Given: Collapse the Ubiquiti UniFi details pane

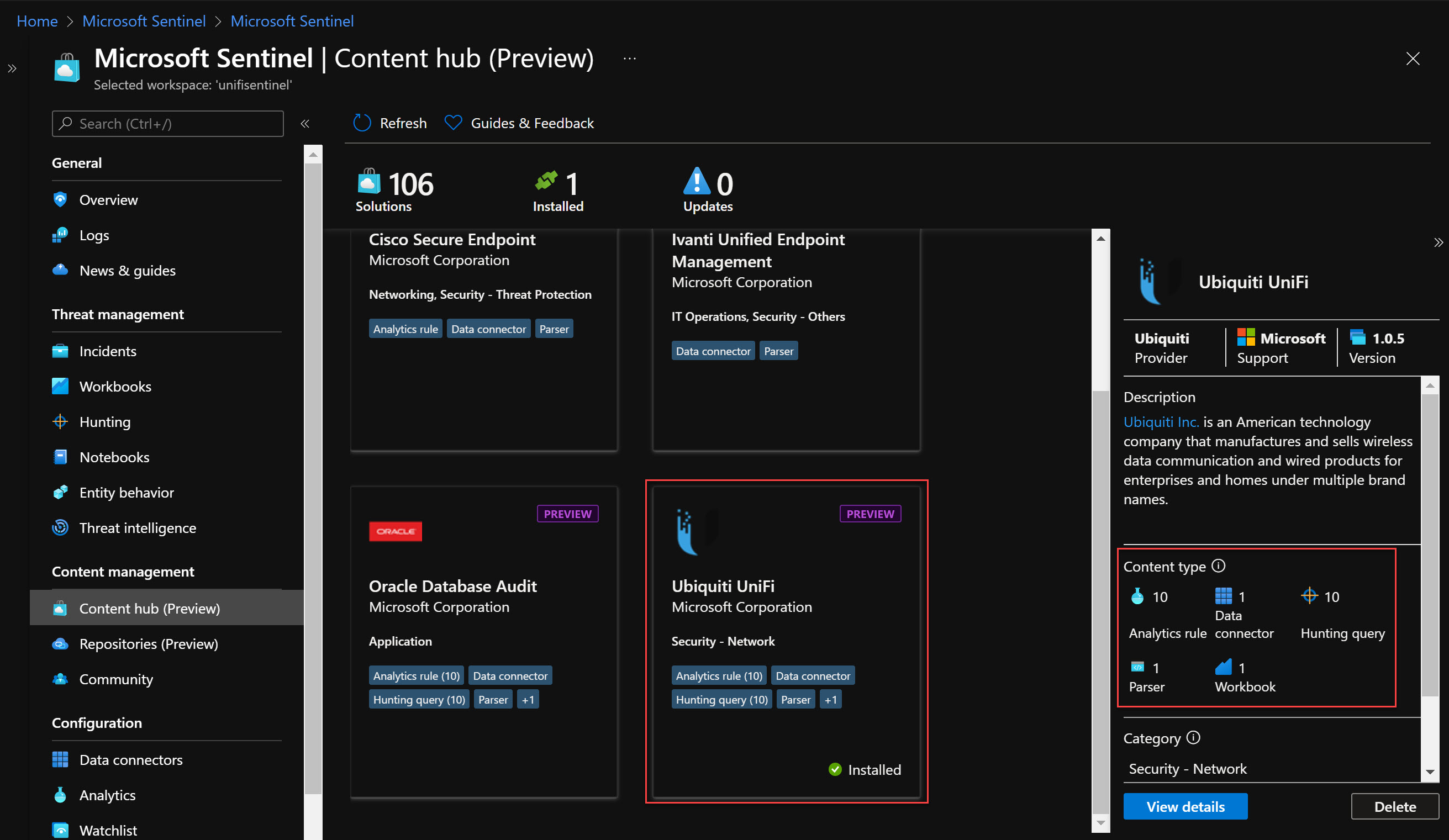Looking at the screenshot, I should (x=1437, y=242).
